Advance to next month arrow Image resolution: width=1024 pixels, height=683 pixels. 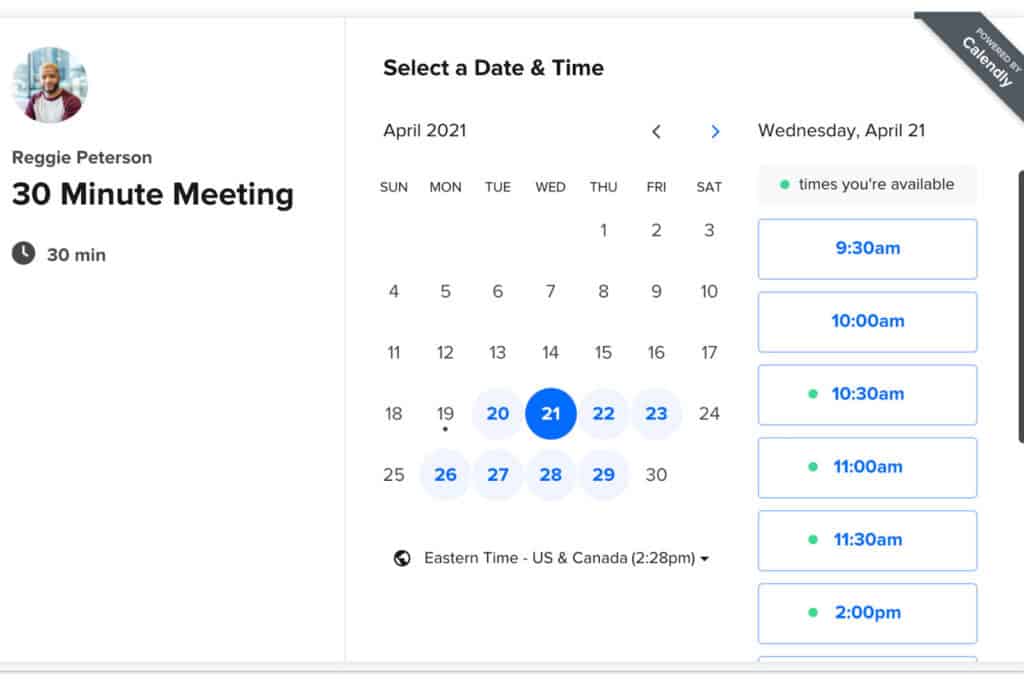pyautogui.click(x=714, y=131)
